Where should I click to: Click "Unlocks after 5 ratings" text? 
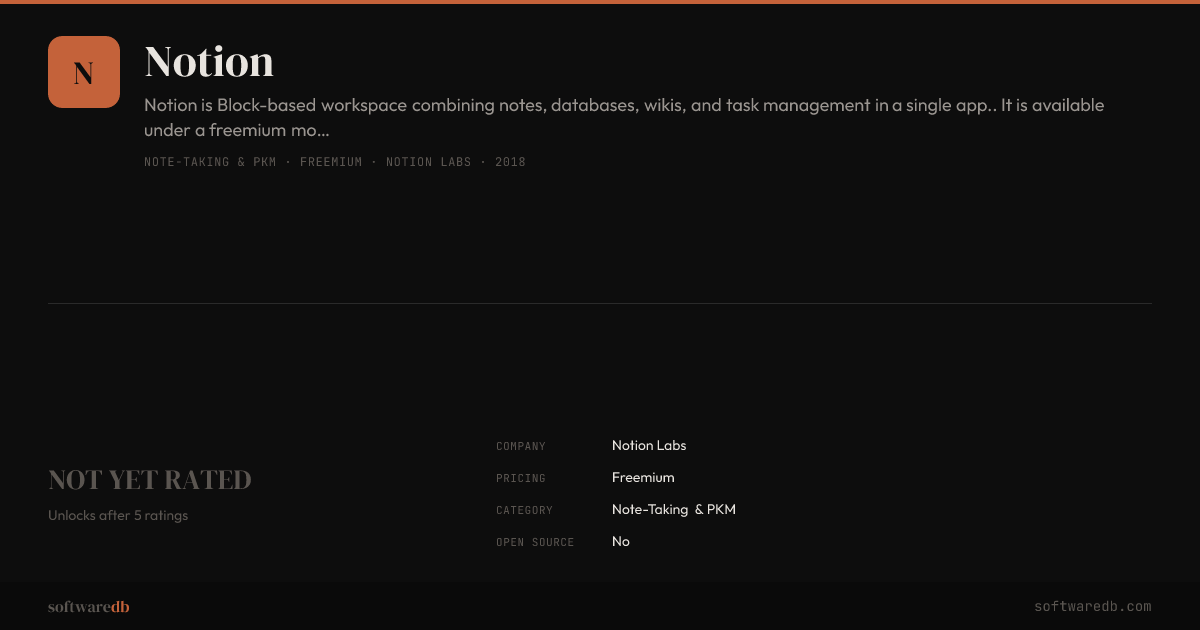(118, 516)
